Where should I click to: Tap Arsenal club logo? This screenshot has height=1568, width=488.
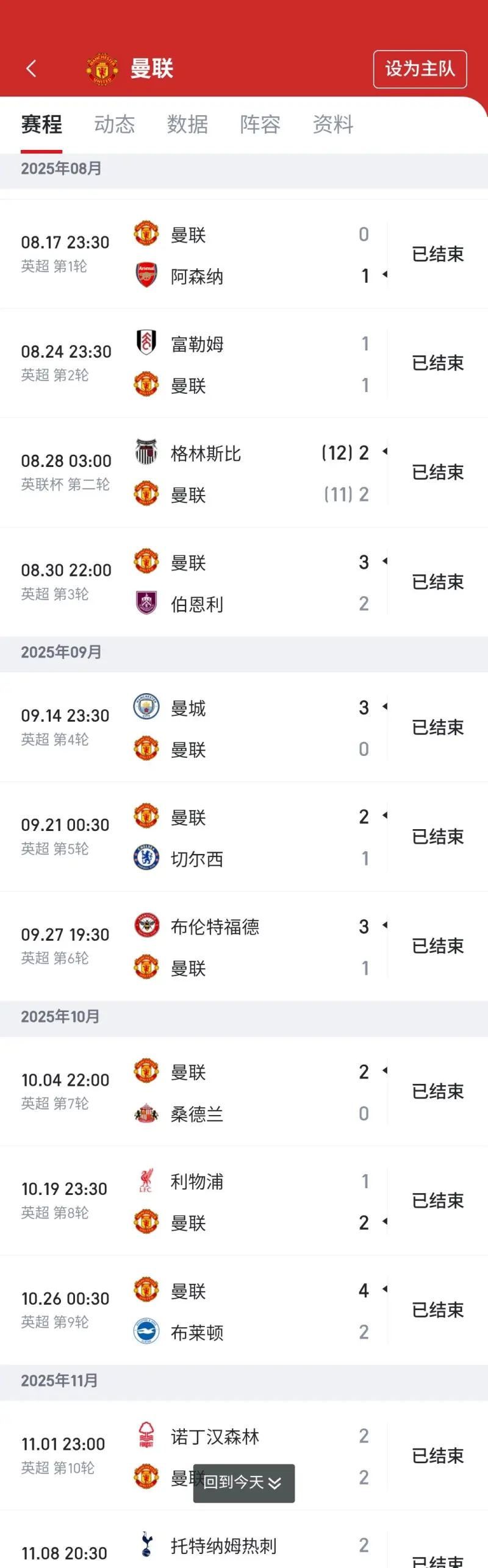click(x=146, y=276)
